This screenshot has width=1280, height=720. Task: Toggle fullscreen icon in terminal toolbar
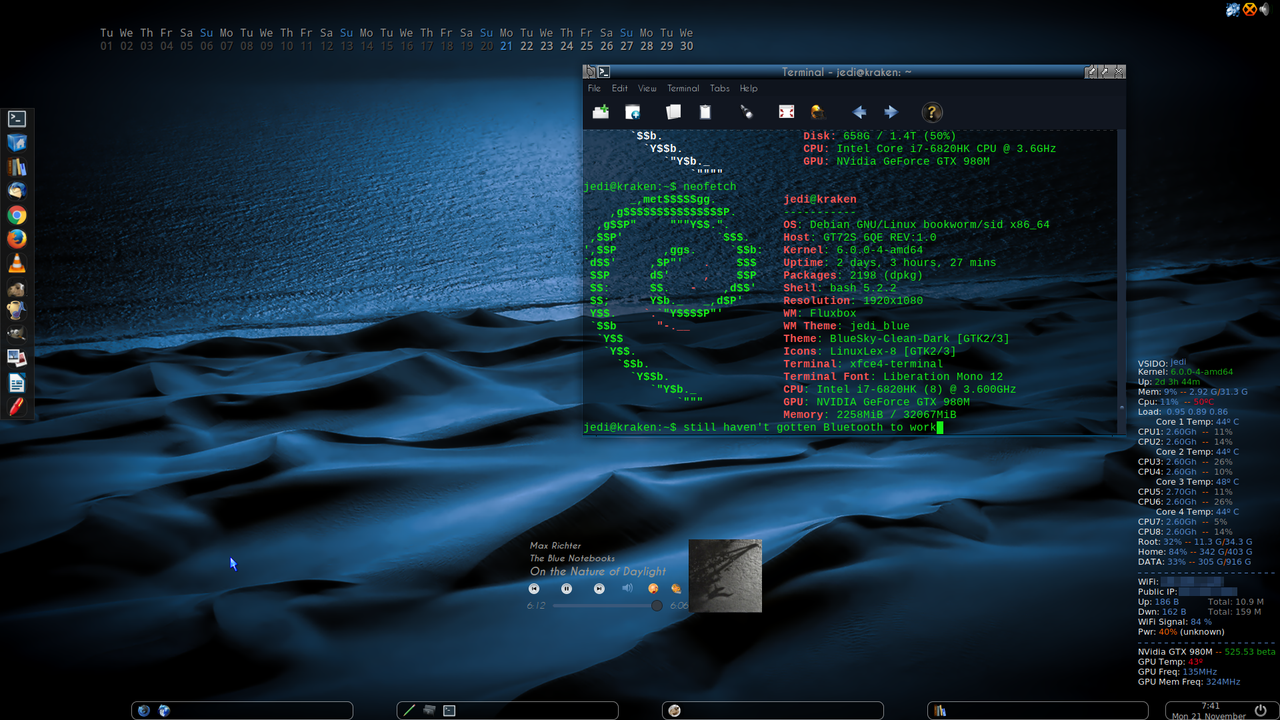coord(786,112)
